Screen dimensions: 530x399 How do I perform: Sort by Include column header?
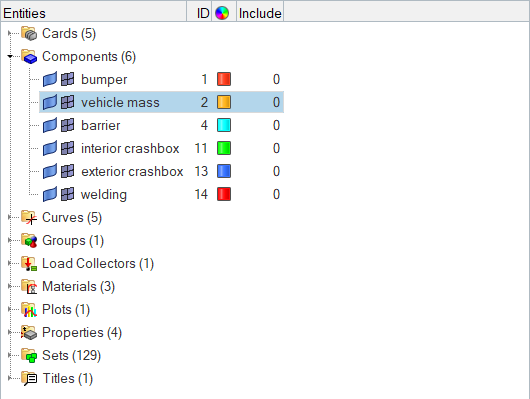coord(260,13)
